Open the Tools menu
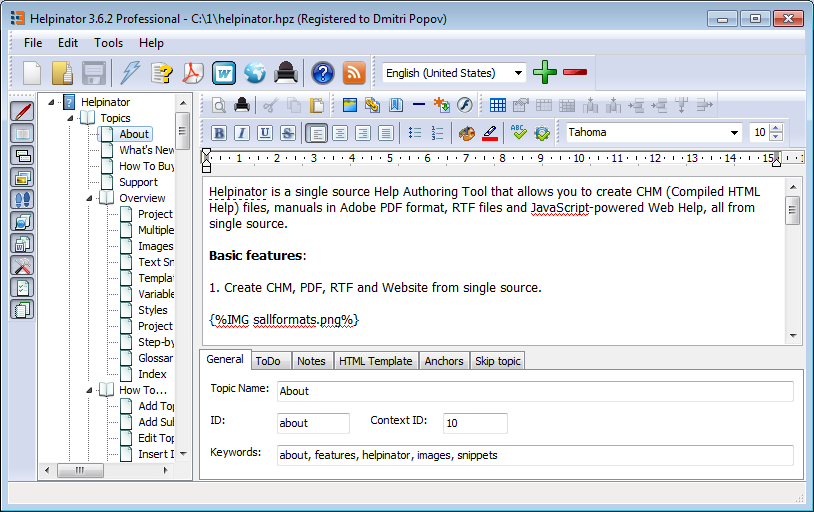 (x=108, y=43)
